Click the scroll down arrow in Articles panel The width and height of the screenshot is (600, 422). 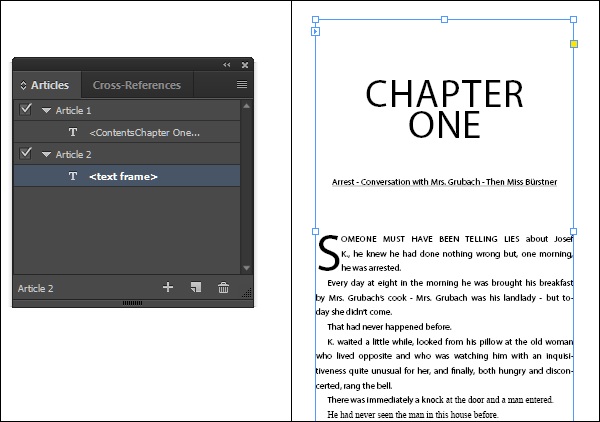(246, 268)
